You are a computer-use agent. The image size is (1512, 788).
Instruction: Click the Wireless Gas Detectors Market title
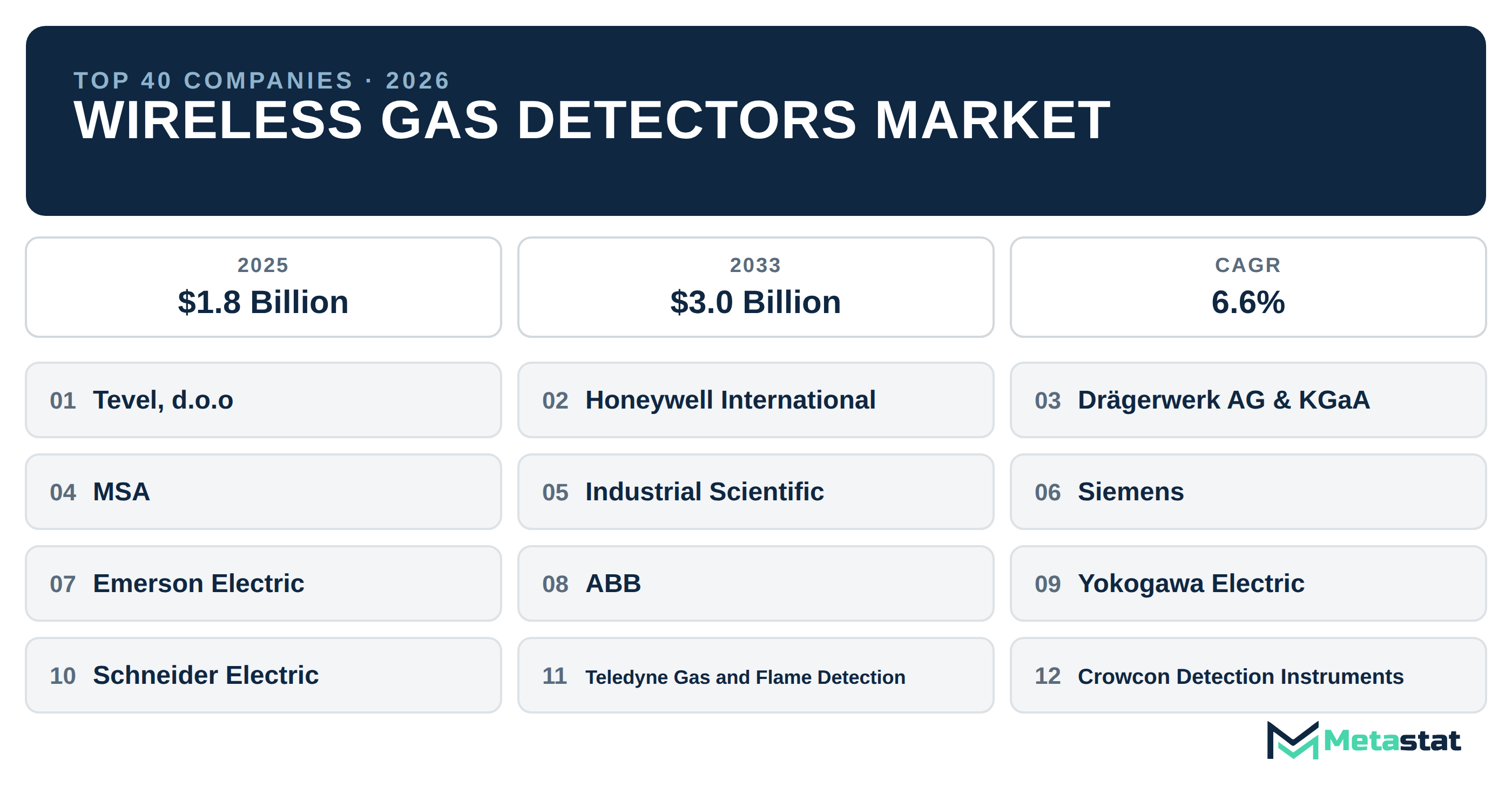pos(592,120)
